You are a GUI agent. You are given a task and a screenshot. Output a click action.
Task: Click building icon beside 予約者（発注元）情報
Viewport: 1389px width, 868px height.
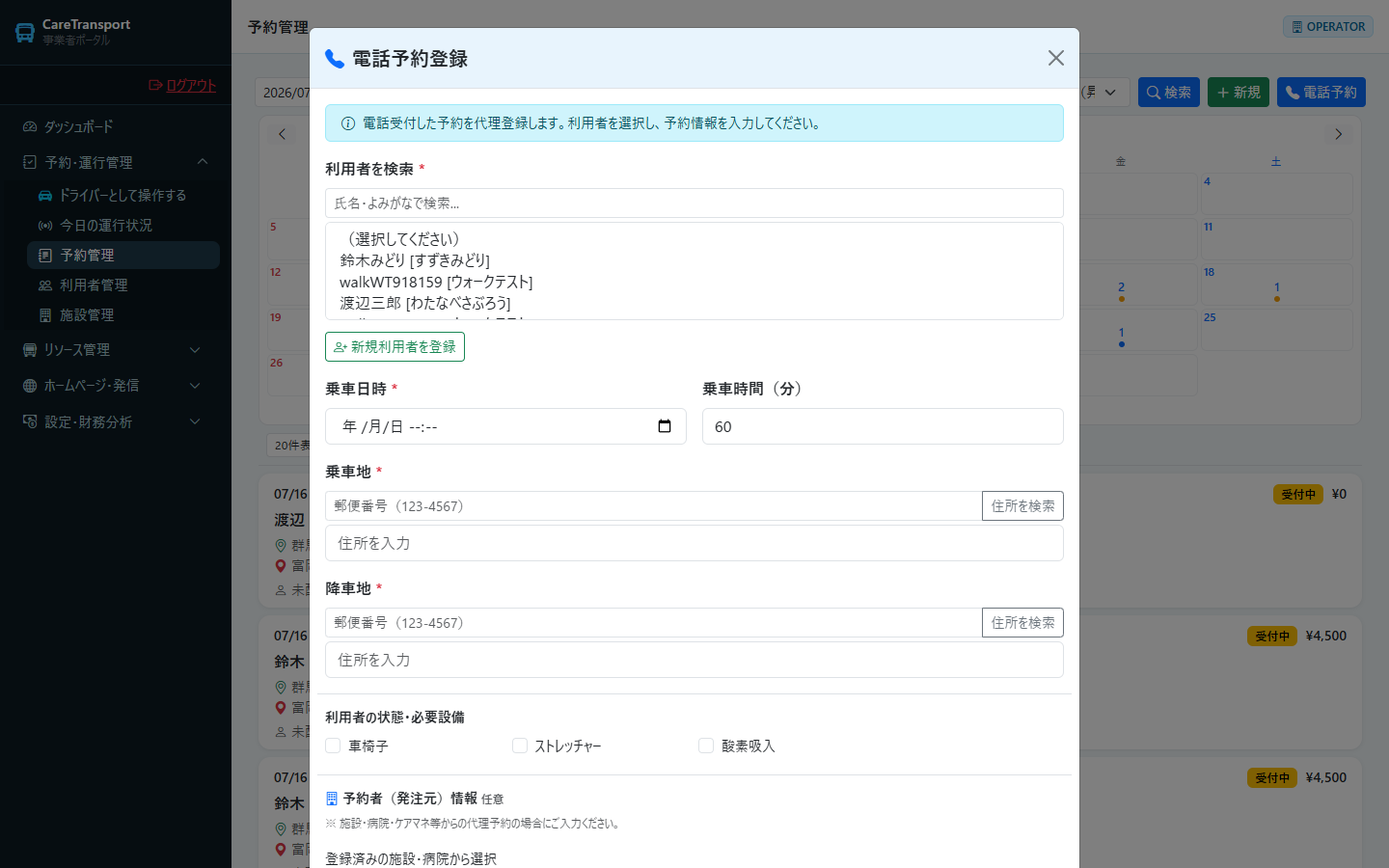[332, 799]
